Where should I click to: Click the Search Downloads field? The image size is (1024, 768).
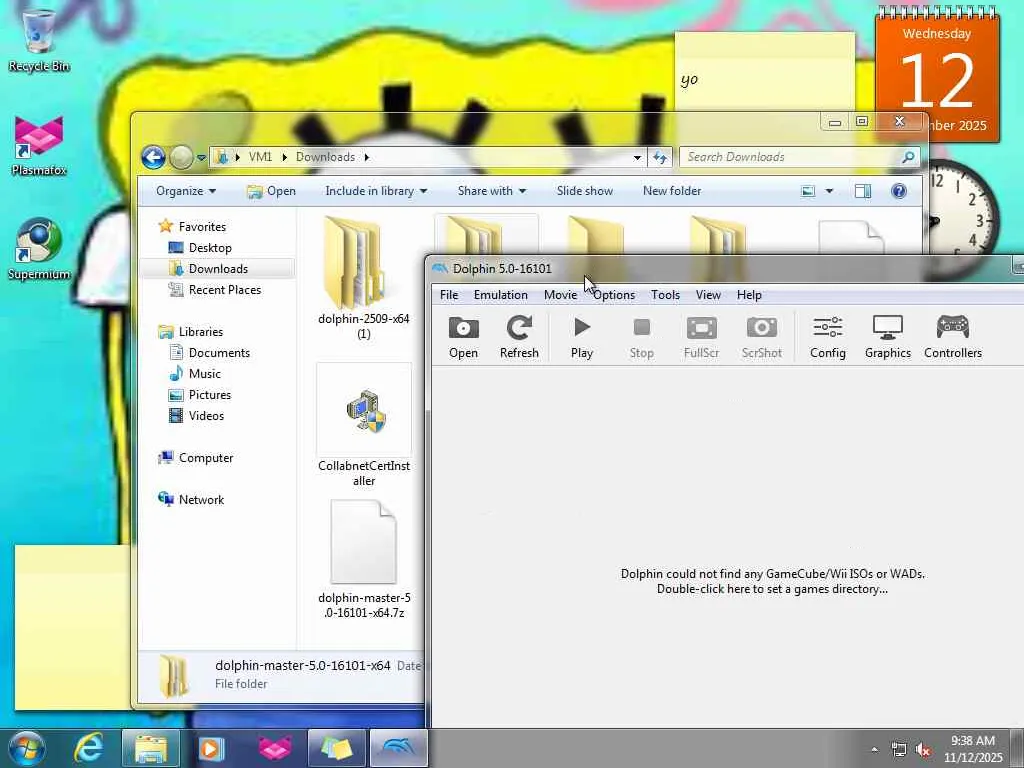800,157
